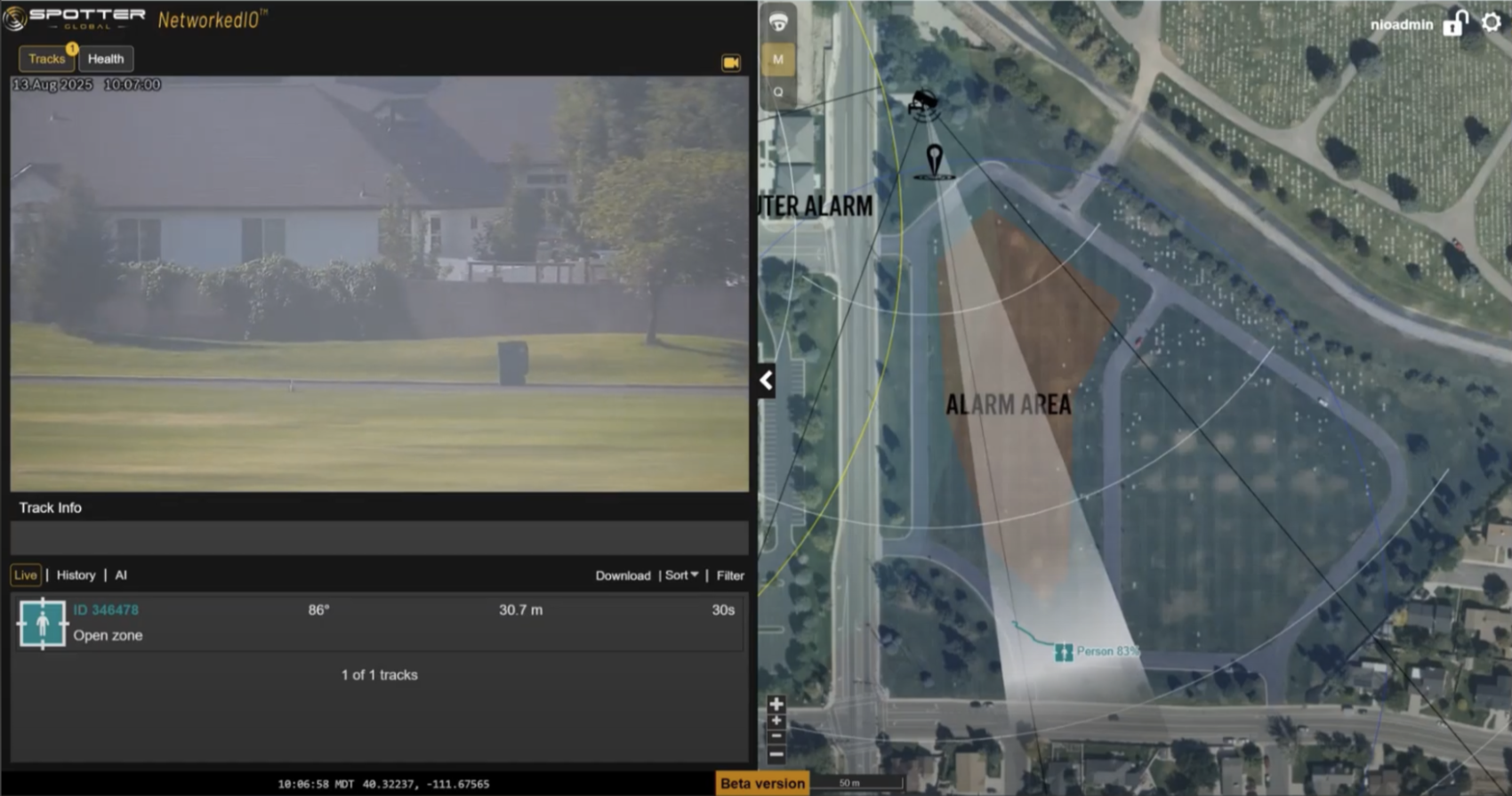Open the Filter options
This screenshot has height=796, width=1512.
pyautogui.click(x=730, y=575)
